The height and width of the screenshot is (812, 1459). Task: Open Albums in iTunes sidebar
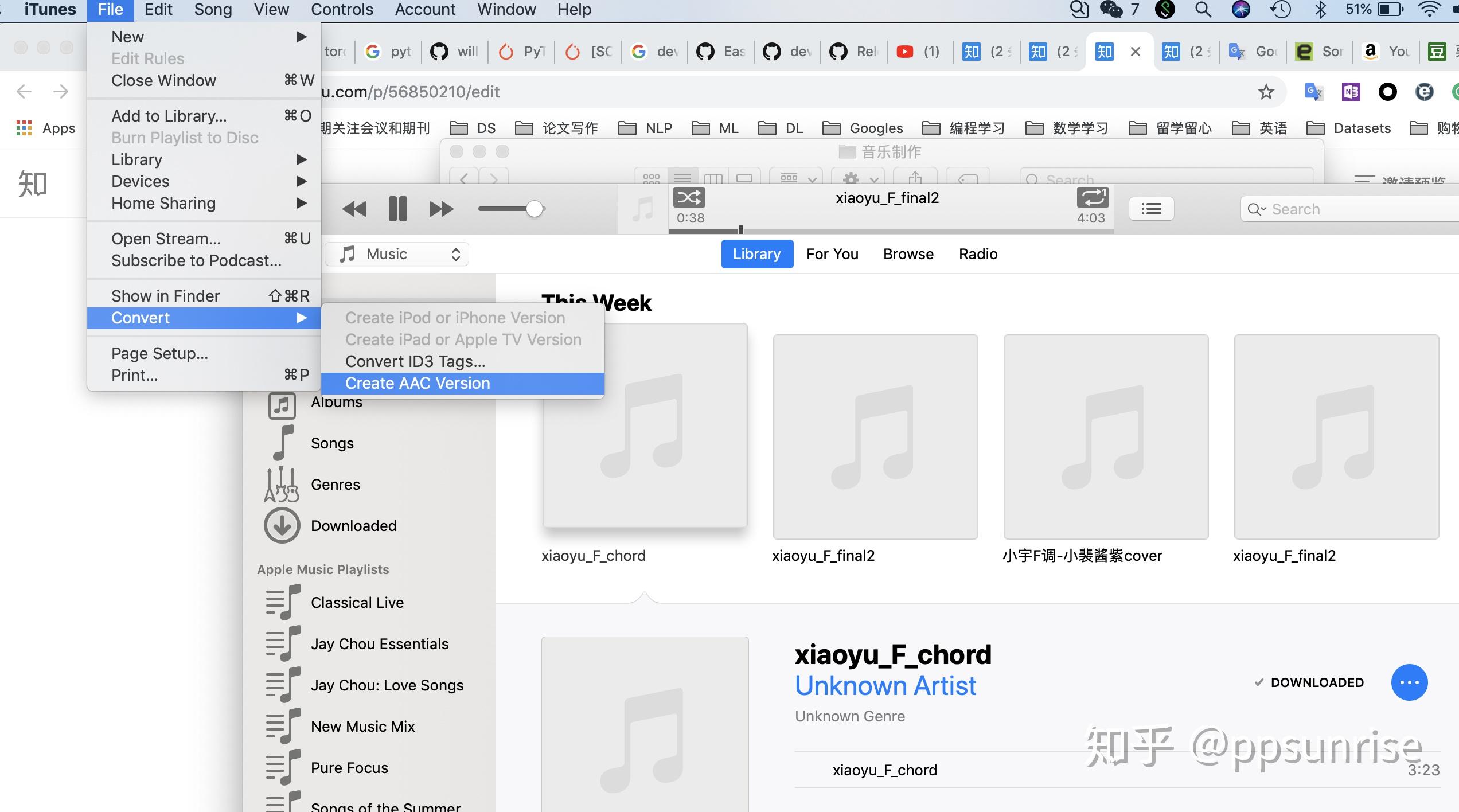(x=336, y=403)
